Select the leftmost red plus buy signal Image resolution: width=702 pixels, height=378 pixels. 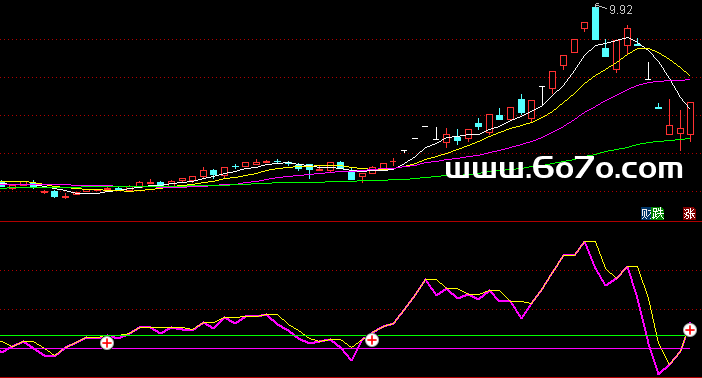[x=107, y=343]
